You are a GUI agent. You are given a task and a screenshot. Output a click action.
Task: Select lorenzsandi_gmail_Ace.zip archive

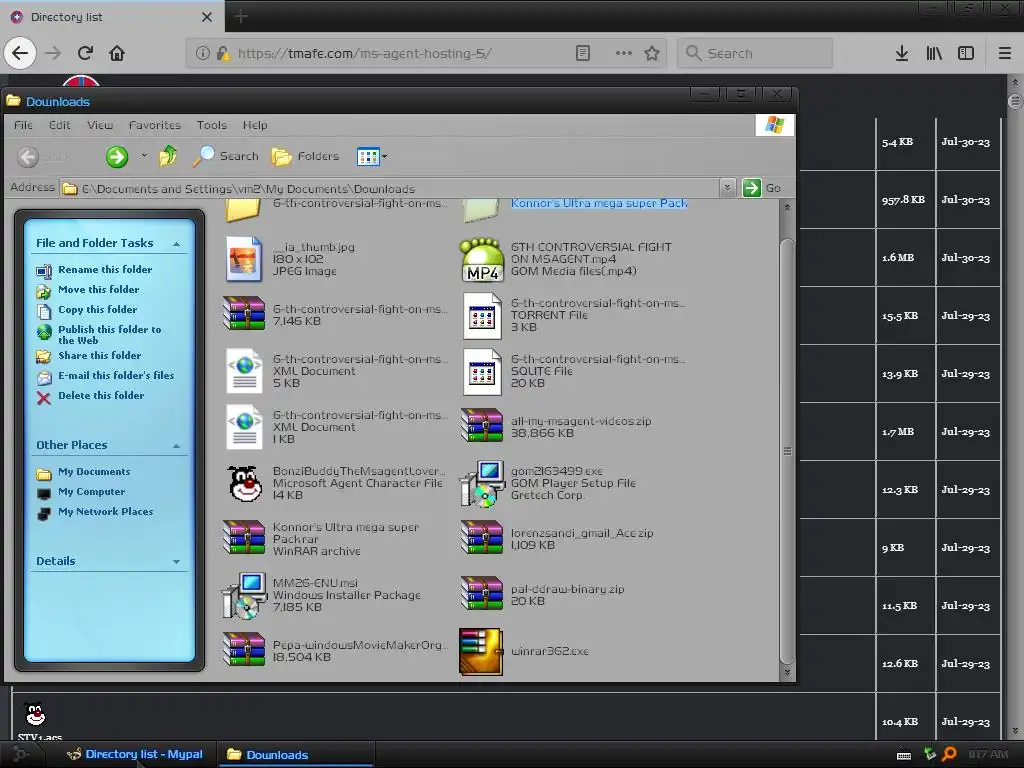pos(482,537)
